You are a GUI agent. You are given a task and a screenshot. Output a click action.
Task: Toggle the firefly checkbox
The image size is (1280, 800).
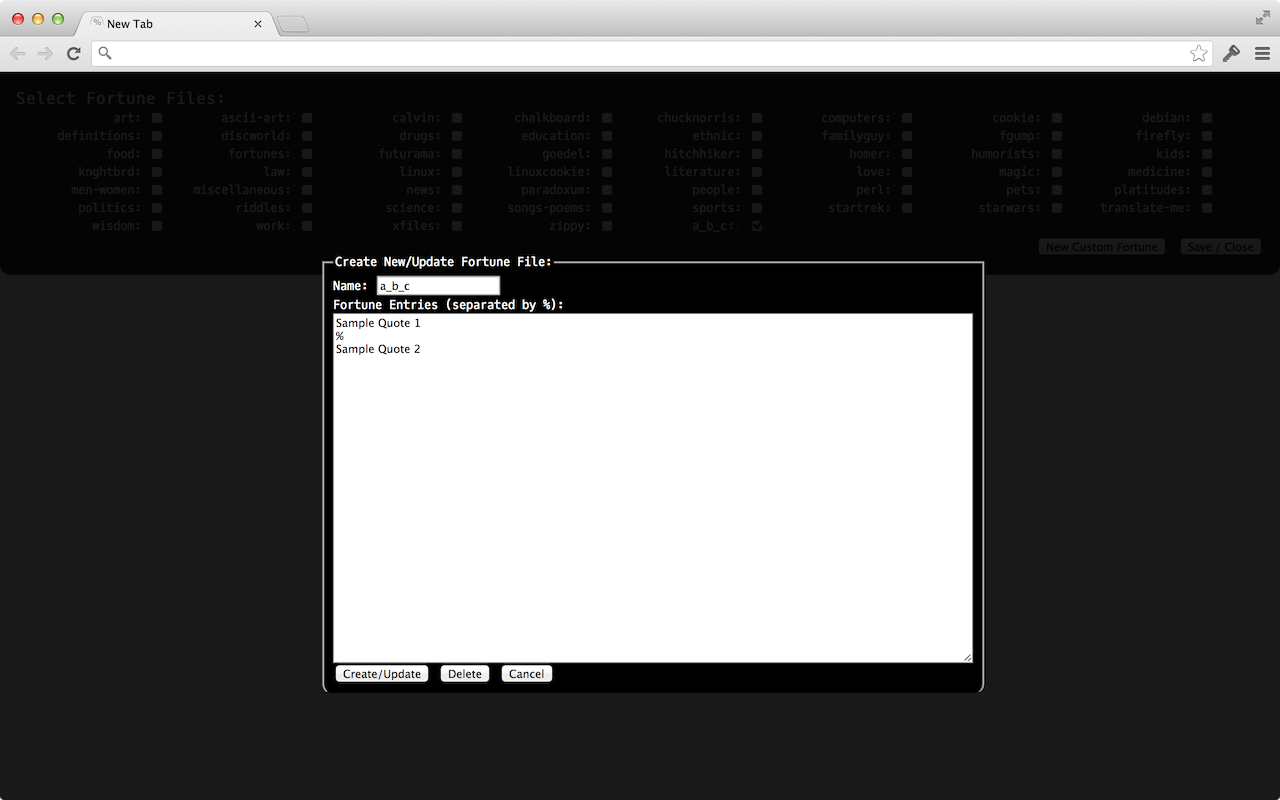click(1207, 136)
